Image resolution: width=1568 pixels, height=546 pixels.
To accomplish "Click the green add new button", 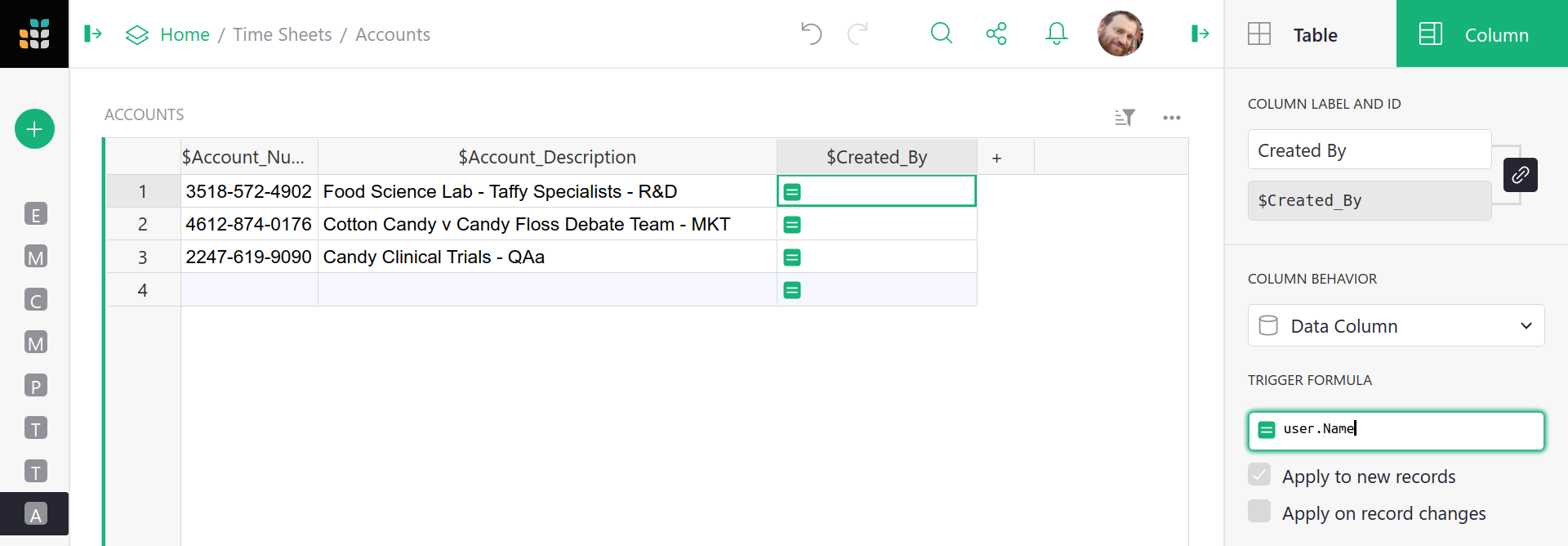I will coord(34,129).
